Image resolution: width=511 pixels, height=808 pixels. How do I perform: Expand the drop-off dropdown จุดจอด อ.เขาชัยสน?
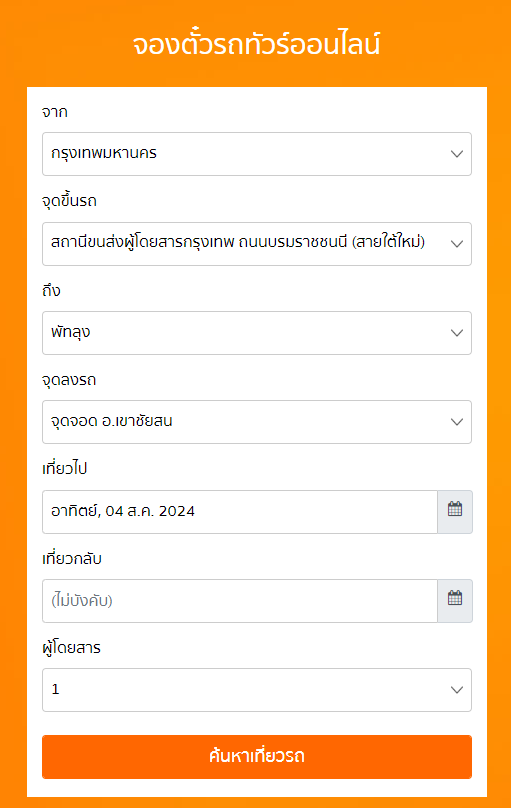[x=257, y=422]
